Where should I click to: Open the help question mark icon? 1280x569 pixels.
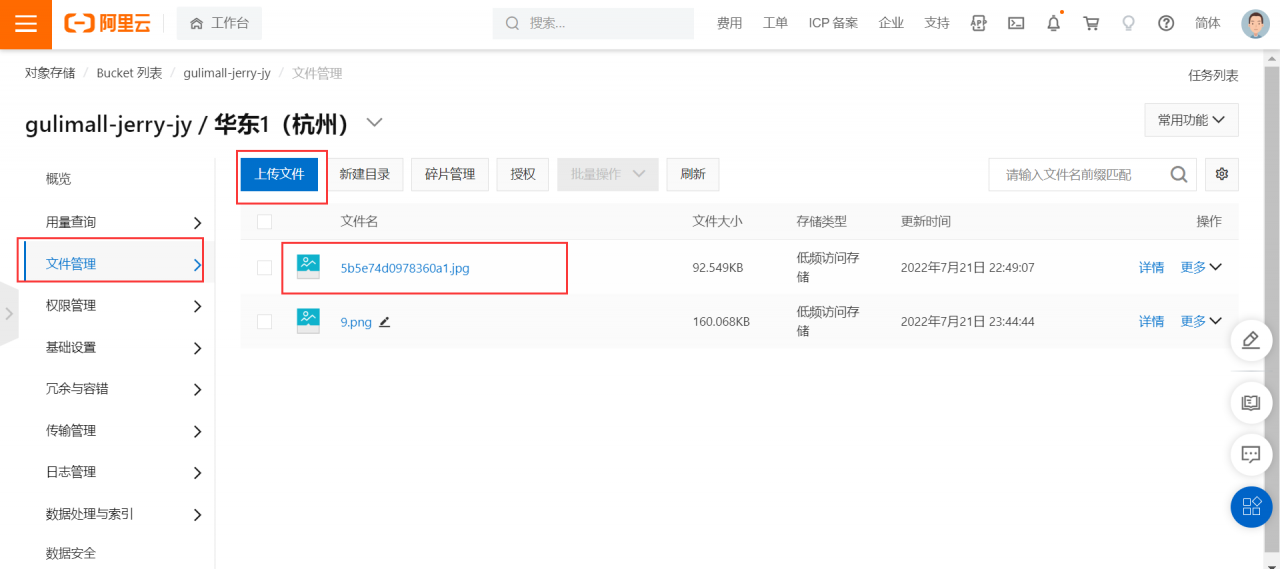coord(1166,23)
